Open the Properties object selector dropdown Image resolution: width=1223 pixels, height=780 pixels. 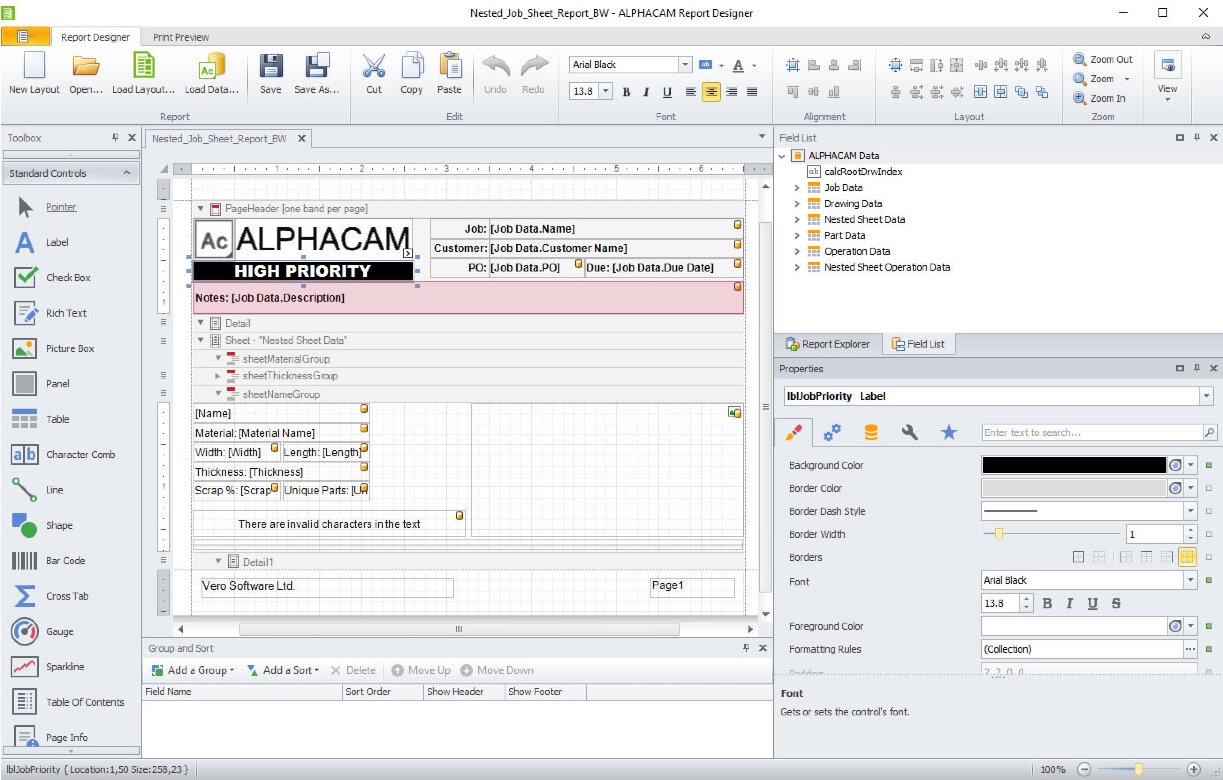pyautogui.click(x=1207, y=396)
